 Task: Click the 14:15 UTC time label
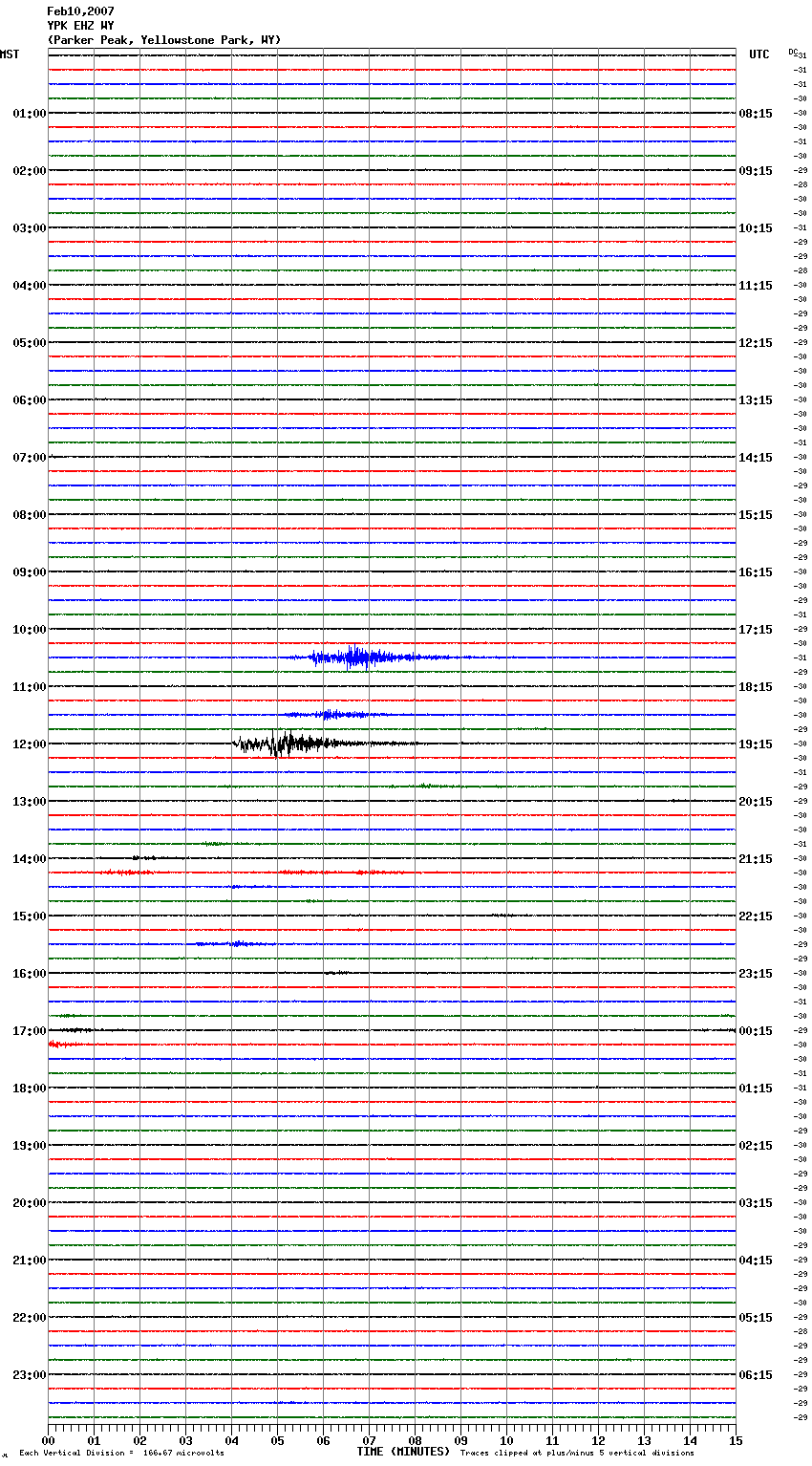pos(756,458)
